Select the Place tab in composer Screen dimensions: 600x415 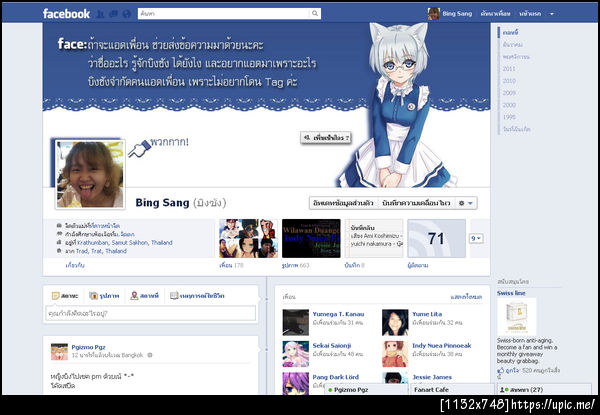point(144,296)
